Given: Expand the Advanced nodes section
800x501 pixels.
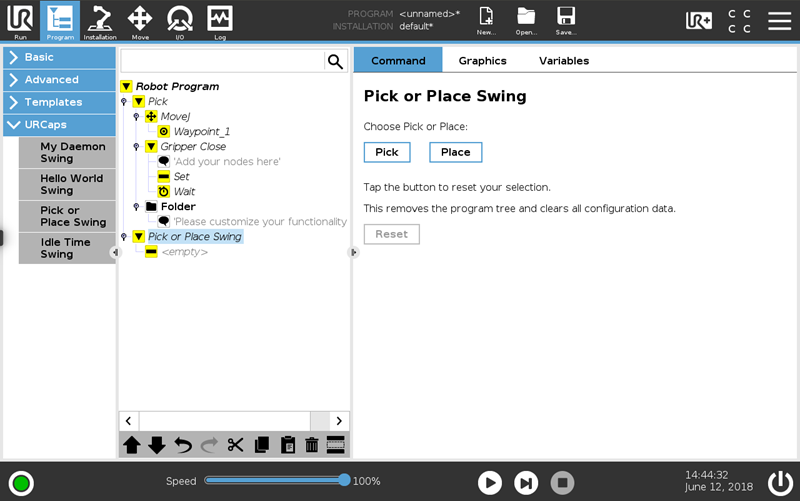Looking at the screenshot, I should tap(59, 80).
